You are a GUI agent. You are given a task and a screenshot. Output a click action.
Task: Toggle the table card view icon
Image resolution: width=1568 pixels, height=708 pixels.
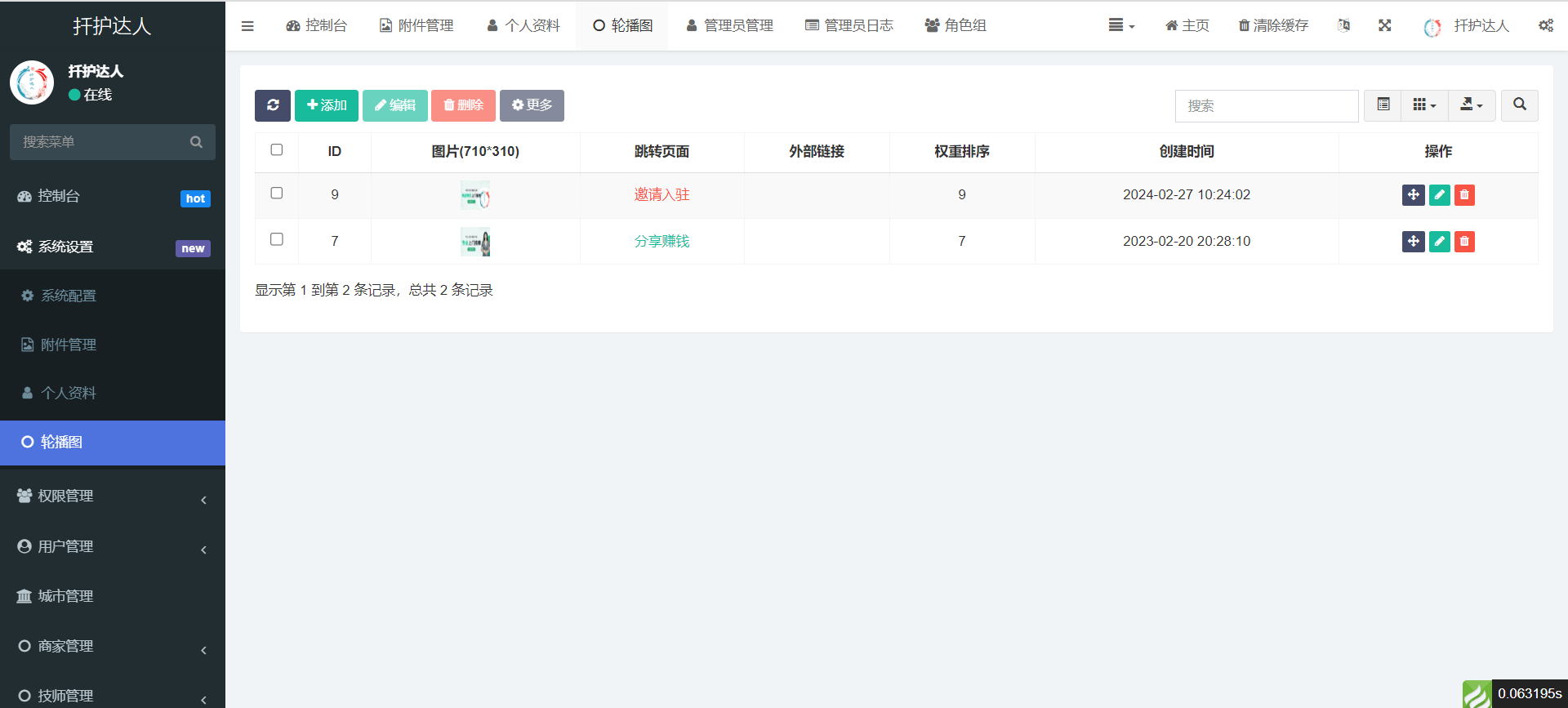(x=1383, y=105)
